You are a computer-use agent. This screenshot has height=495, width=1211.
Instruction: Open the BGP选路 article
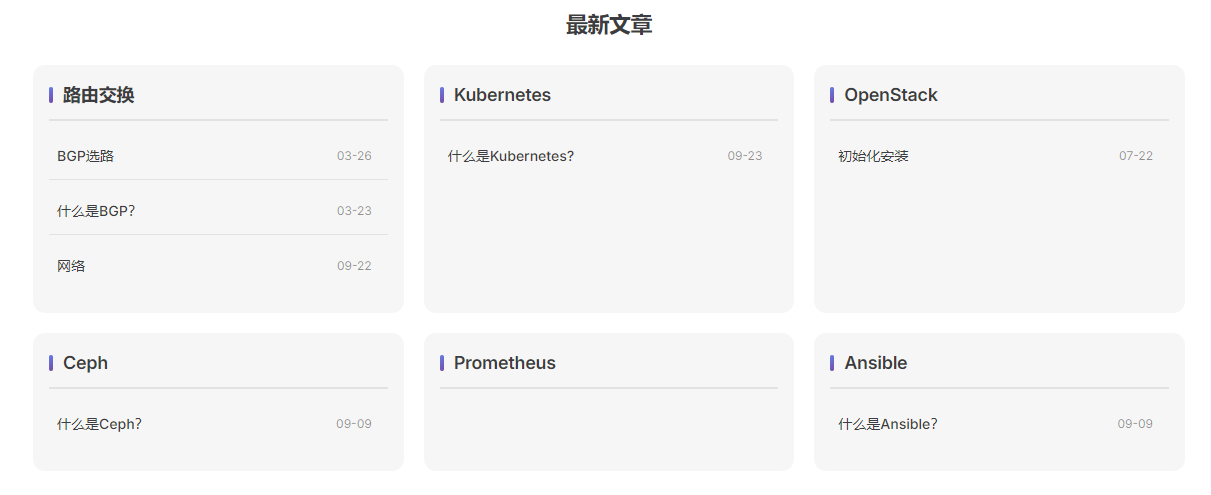(x=86, y=156)
